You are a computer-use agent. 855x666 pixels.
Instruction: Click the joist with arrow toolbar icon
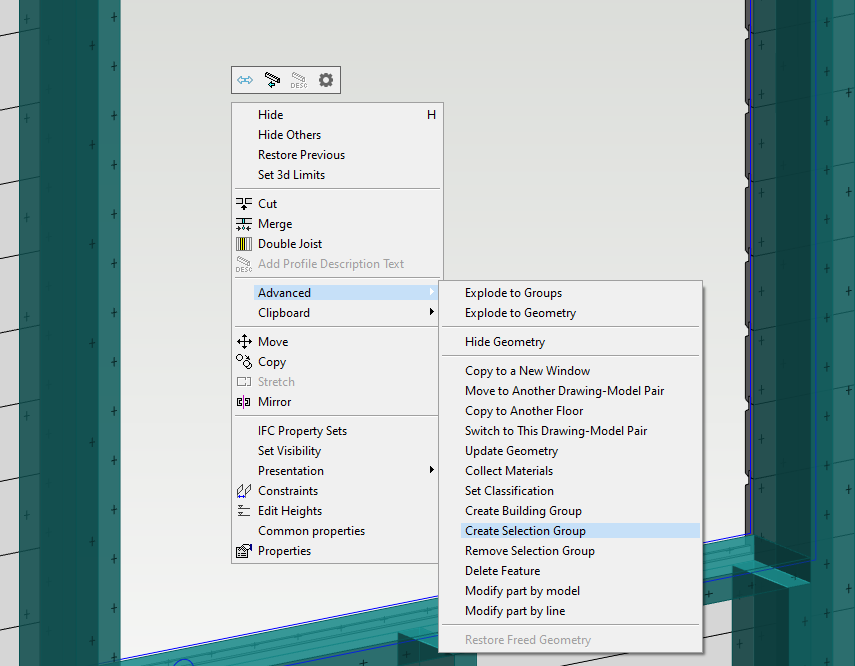[272, 80]
